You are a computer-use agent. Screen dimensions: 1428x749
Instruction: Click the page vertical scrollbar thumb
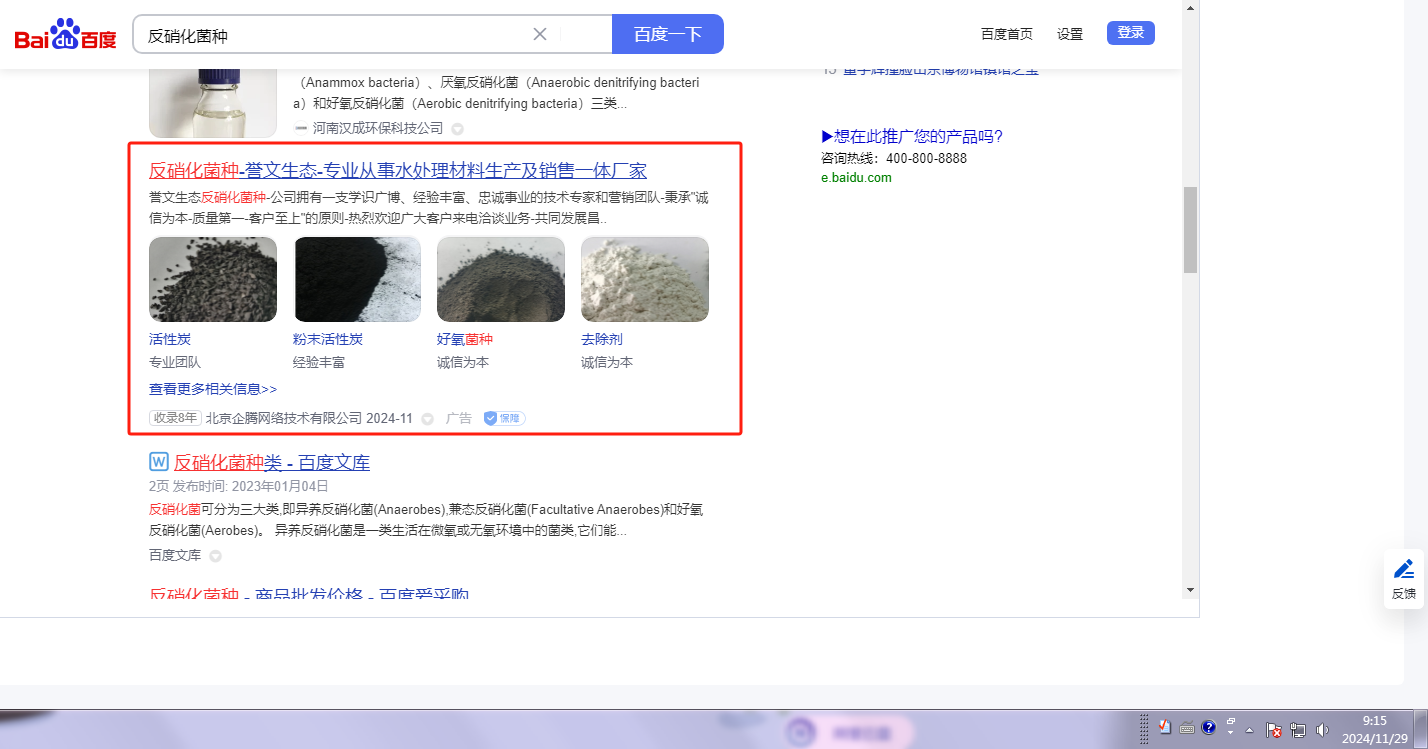click(1190, 229)
